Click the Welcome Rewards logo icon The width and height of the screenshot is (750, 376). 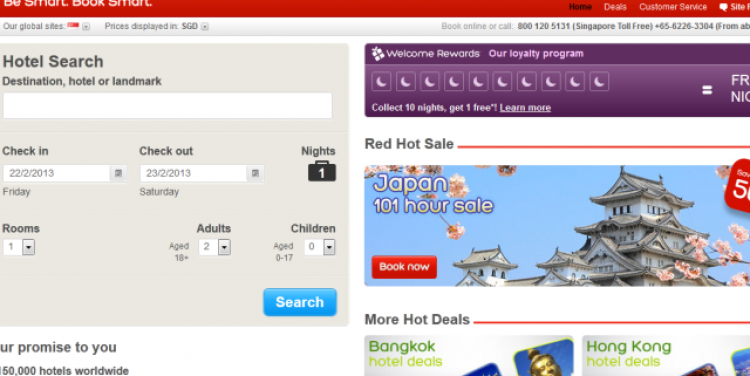coord(378,54)
